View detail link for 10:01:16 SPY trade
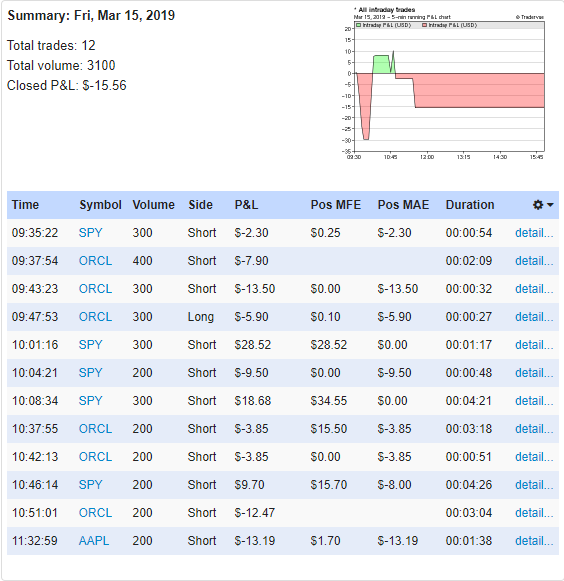The width and height of the screenshot is (564, 581). [x=534, y=345]
